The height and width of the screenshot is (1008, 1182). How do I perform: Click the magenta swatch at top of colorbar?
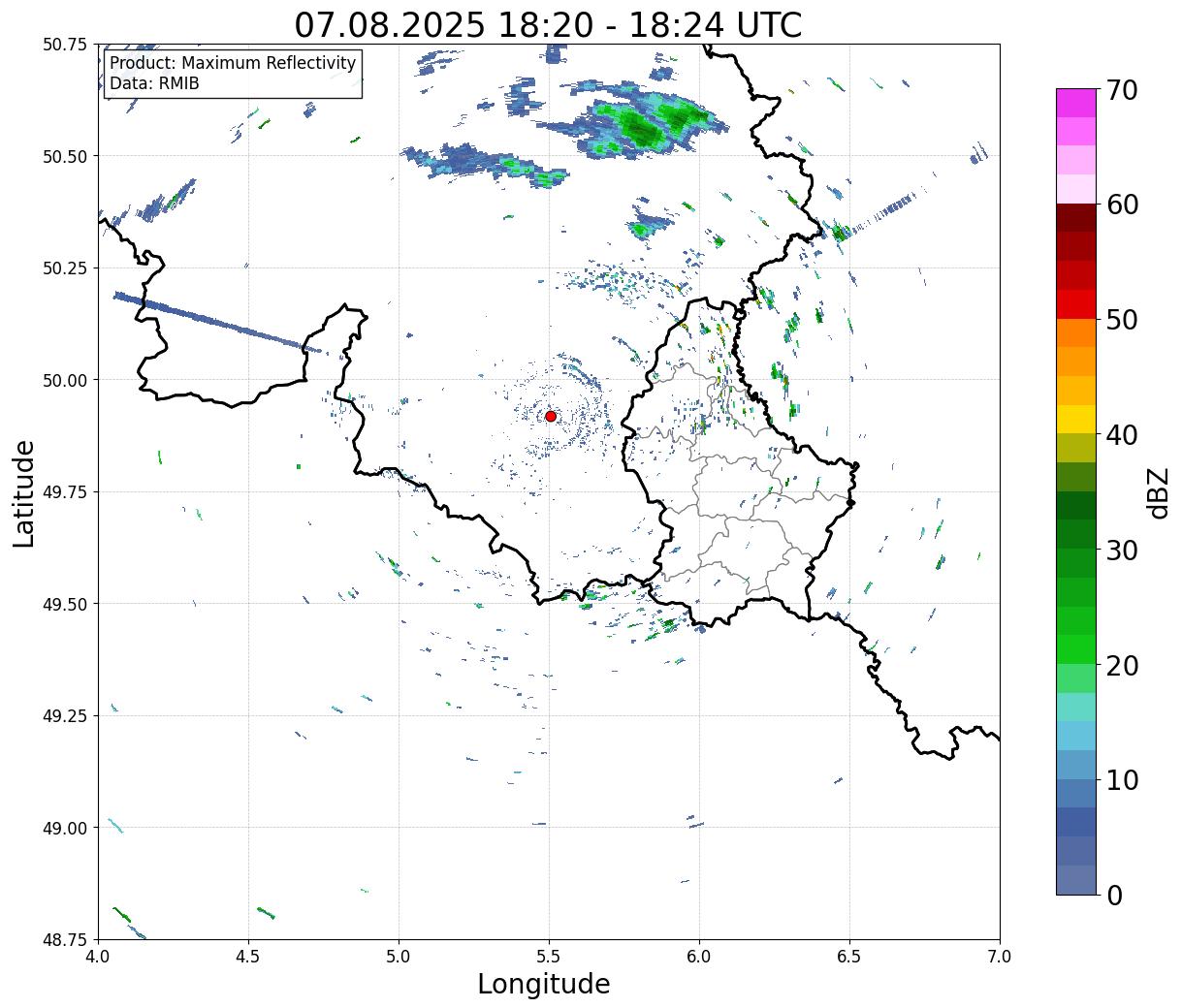pos(1076,103)
